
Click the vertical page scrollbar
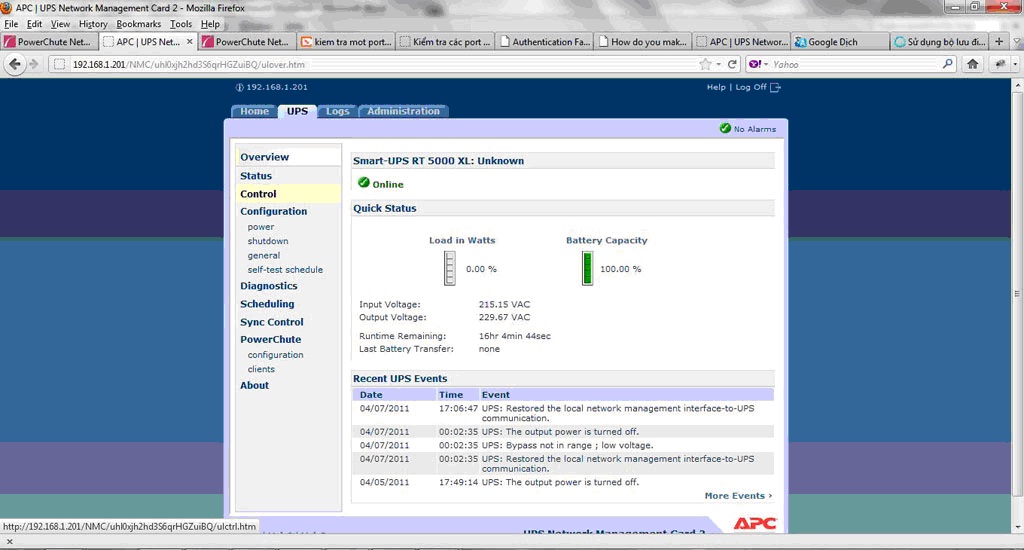1017,294
